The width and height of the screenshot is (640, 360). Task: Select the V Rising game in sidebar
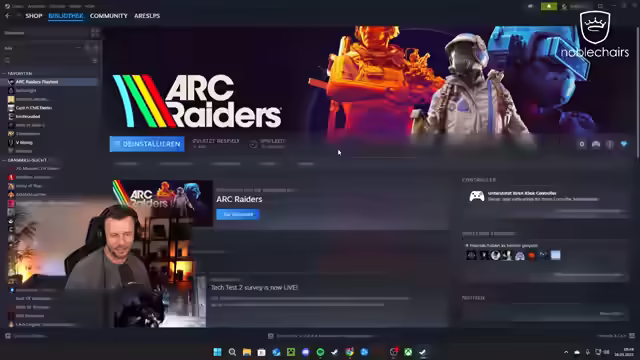point(24,142)
